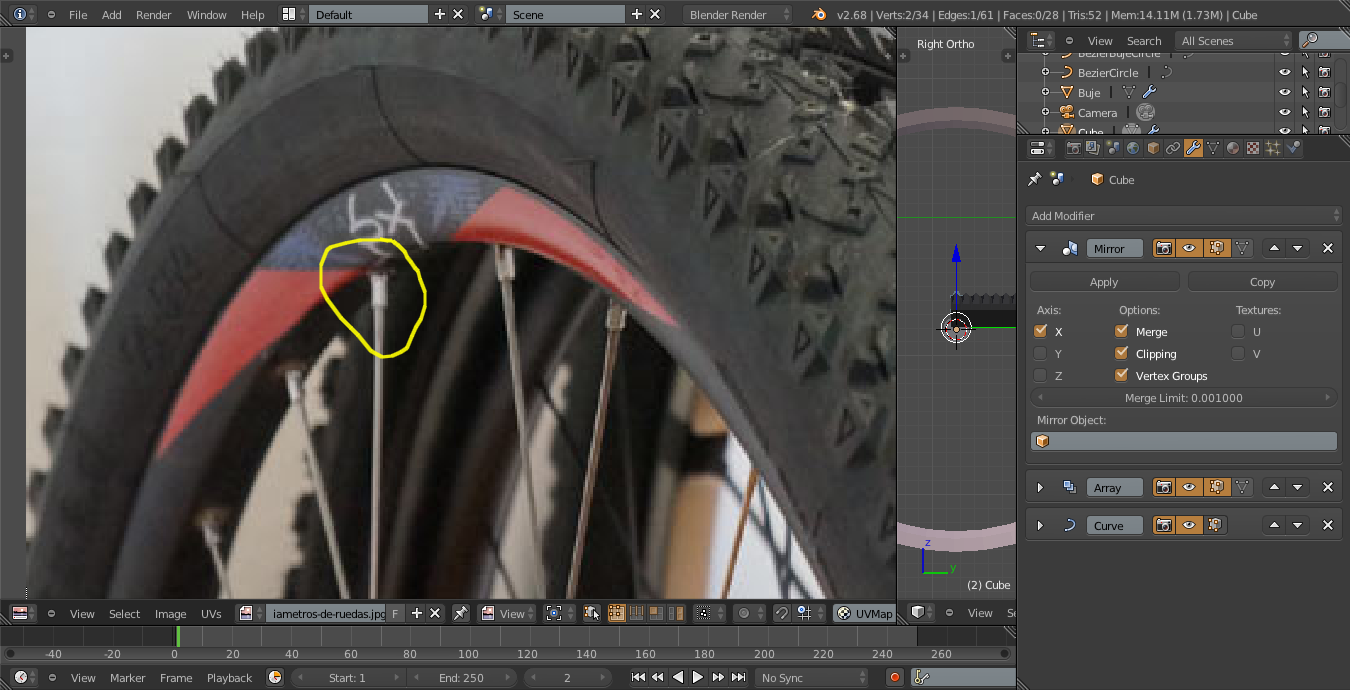Expand the Camera object in outliner

1046,112
